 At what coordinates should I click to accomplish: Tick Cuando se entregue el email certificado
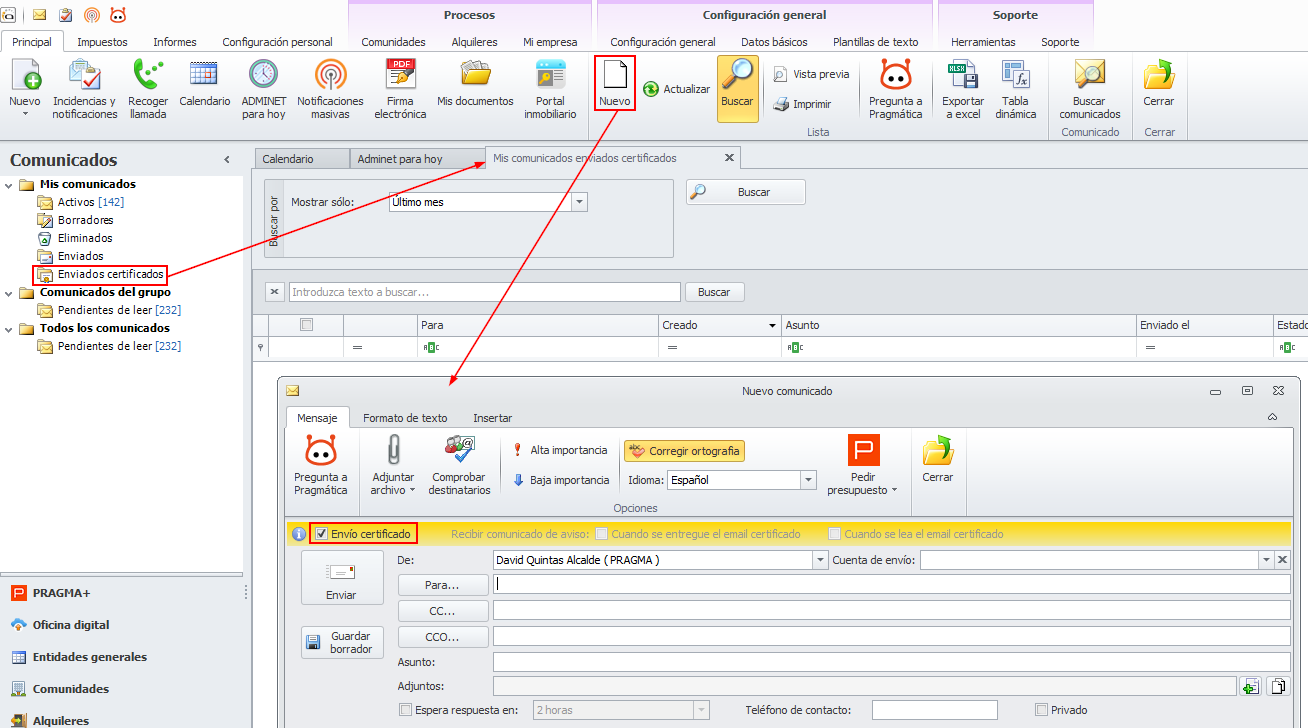coord(602,534)
